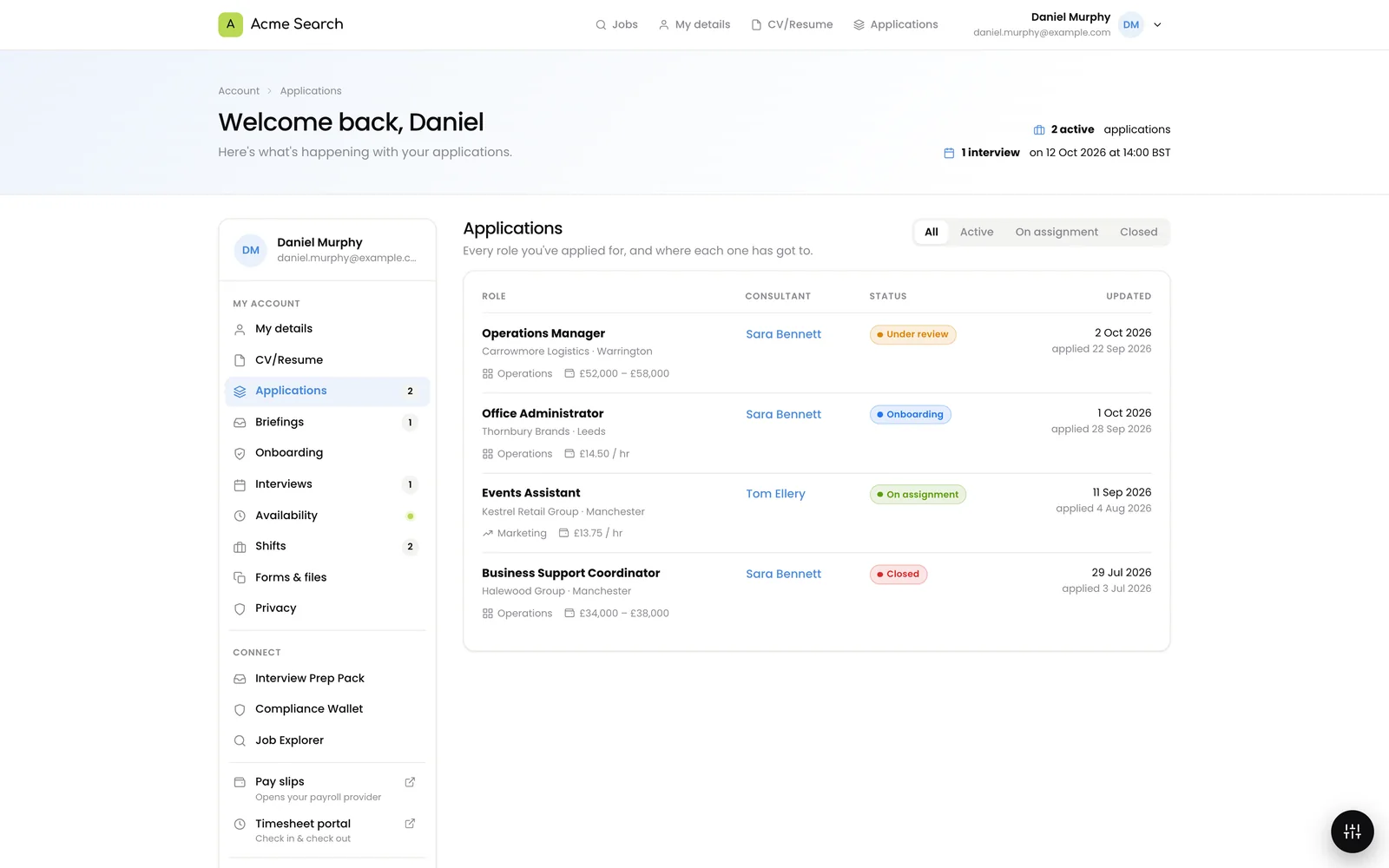Viewport: 1389px width, 868px height.
Task: Open Applications in top navigation
Action: tap(895, 24)
